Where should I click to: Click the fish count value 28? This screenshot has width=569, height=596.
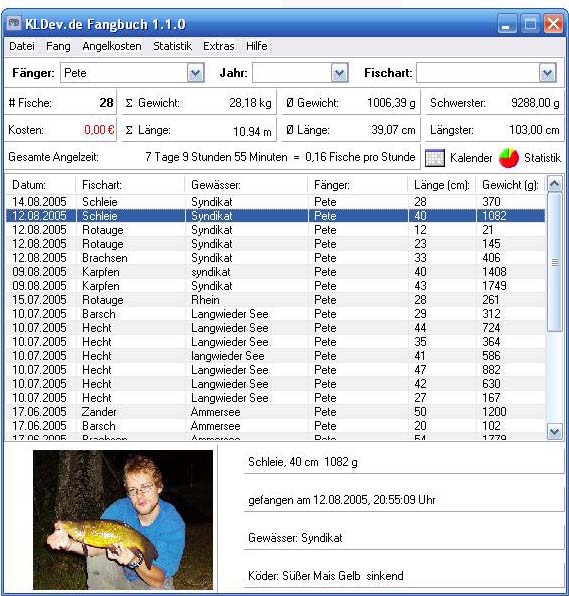click(106, 103)
